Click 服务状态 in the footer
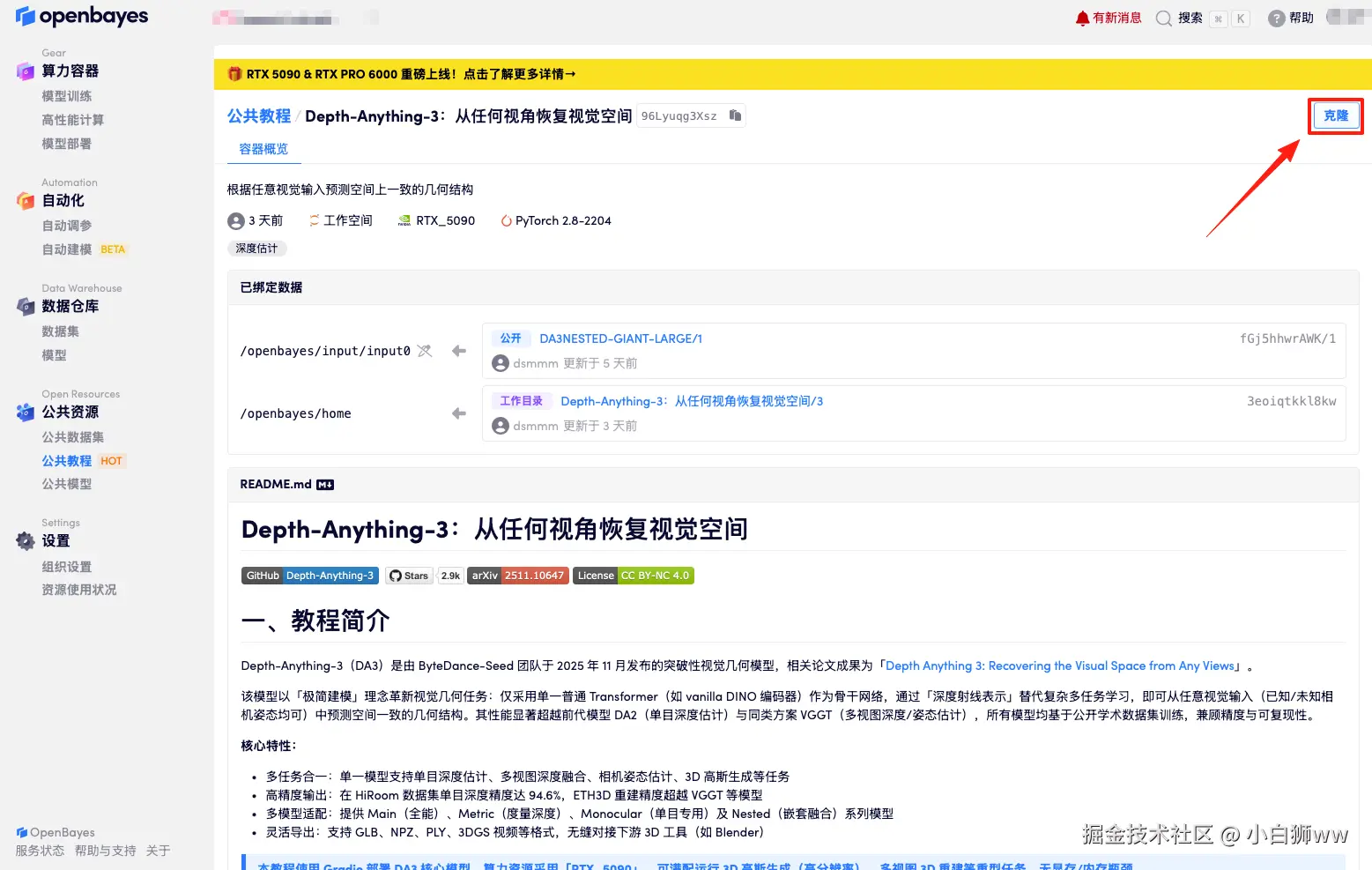Screen dimensions: 1372x870 [x=40, y=851]
